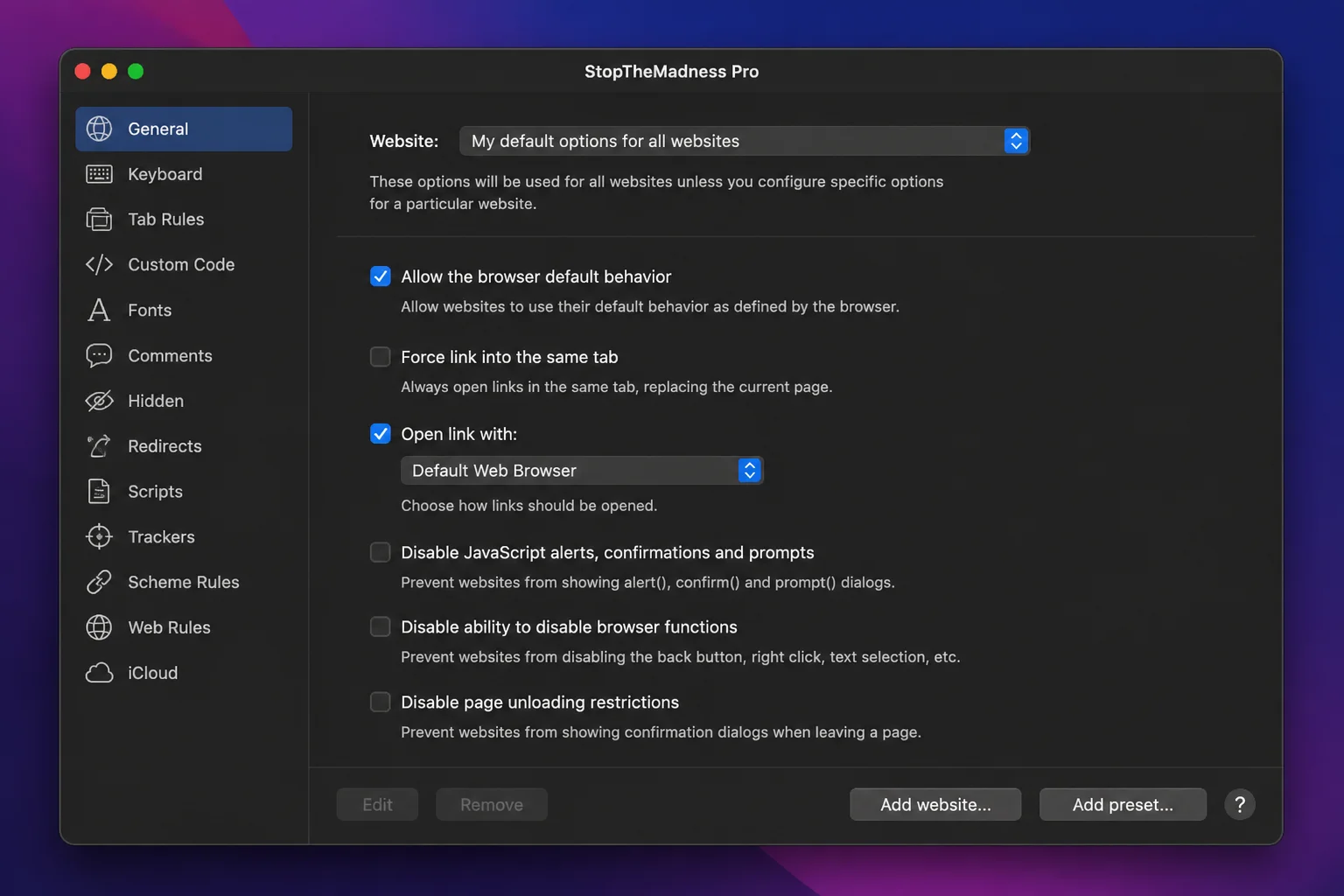Click the Add preset... button

(x=1123, y=804)
